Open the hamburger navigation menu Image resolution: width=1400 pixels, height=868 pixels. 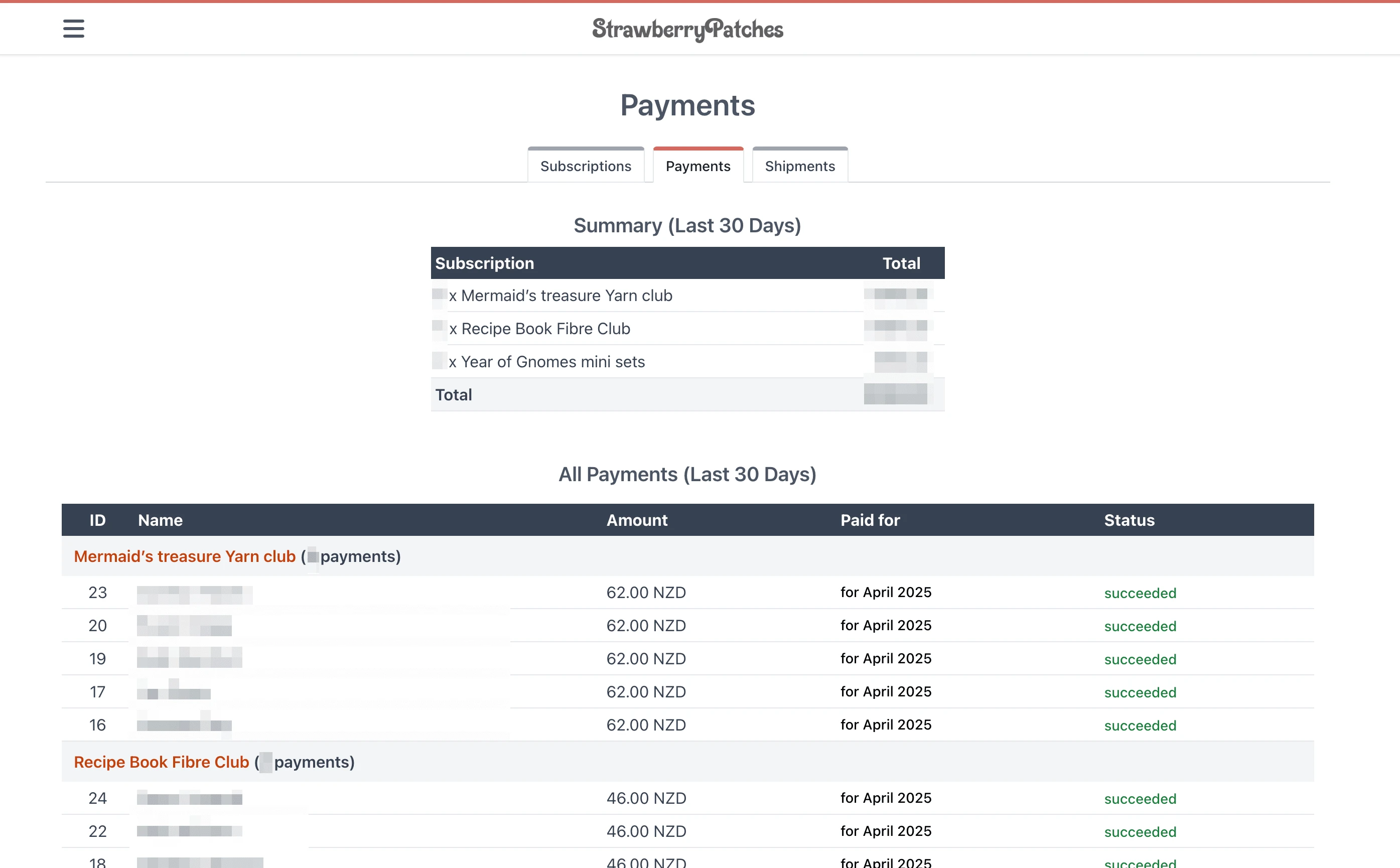pyautogui.click(x=73, y=28)
